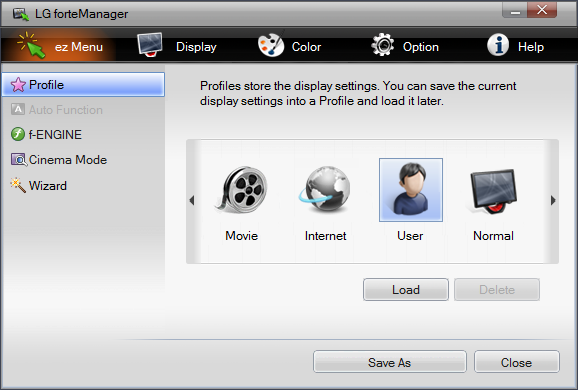Click the Movie profile label
The width and height of the screenshot is (578, 390).
[x=241, y=236]
